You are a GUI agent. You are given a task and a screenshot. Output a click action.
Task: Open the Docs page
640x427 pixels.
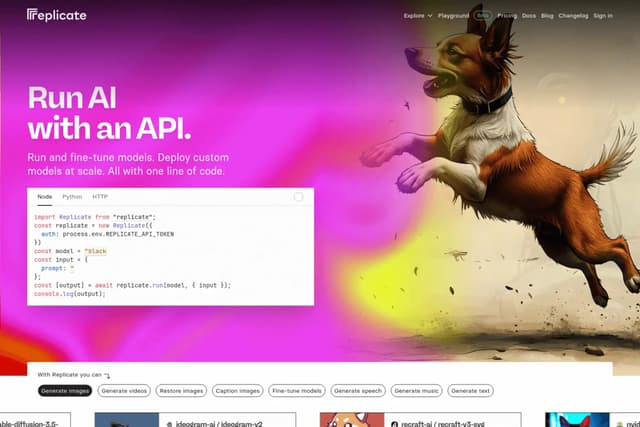(529, 16)
